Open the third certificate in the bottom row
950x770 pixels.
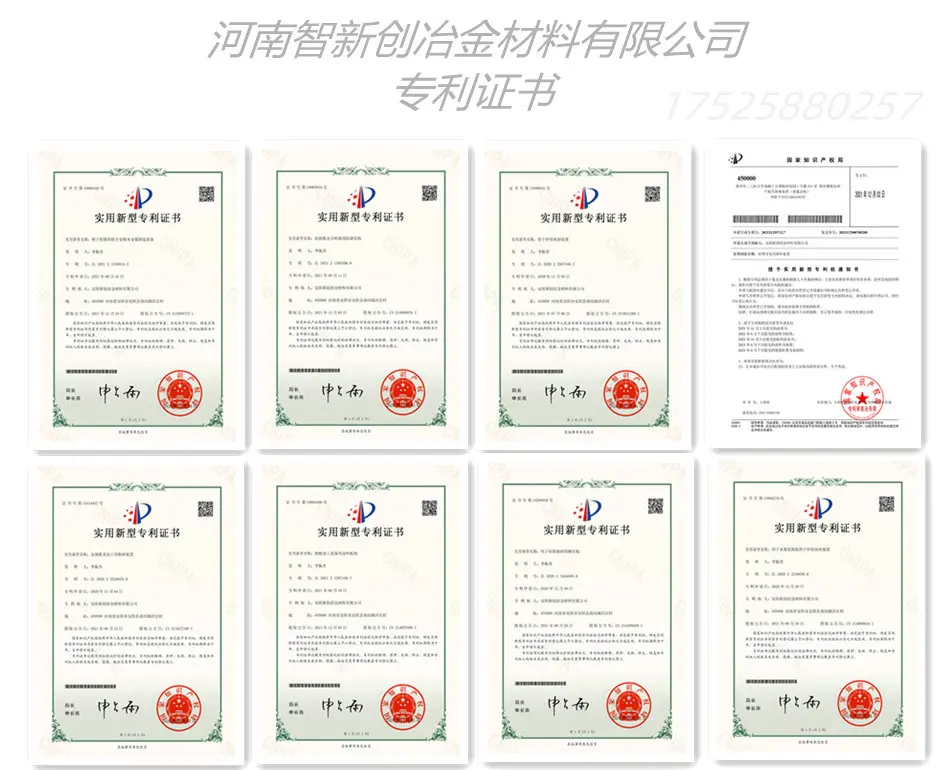click(586, 611)
